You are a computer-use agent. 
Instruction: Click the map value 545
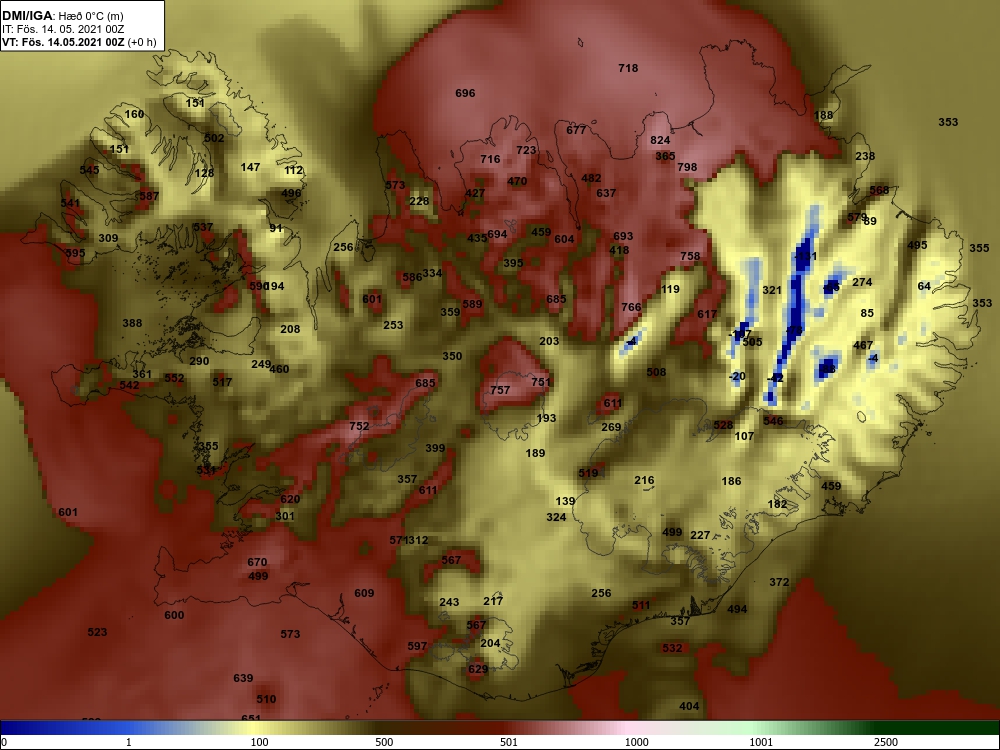[89, 170]
